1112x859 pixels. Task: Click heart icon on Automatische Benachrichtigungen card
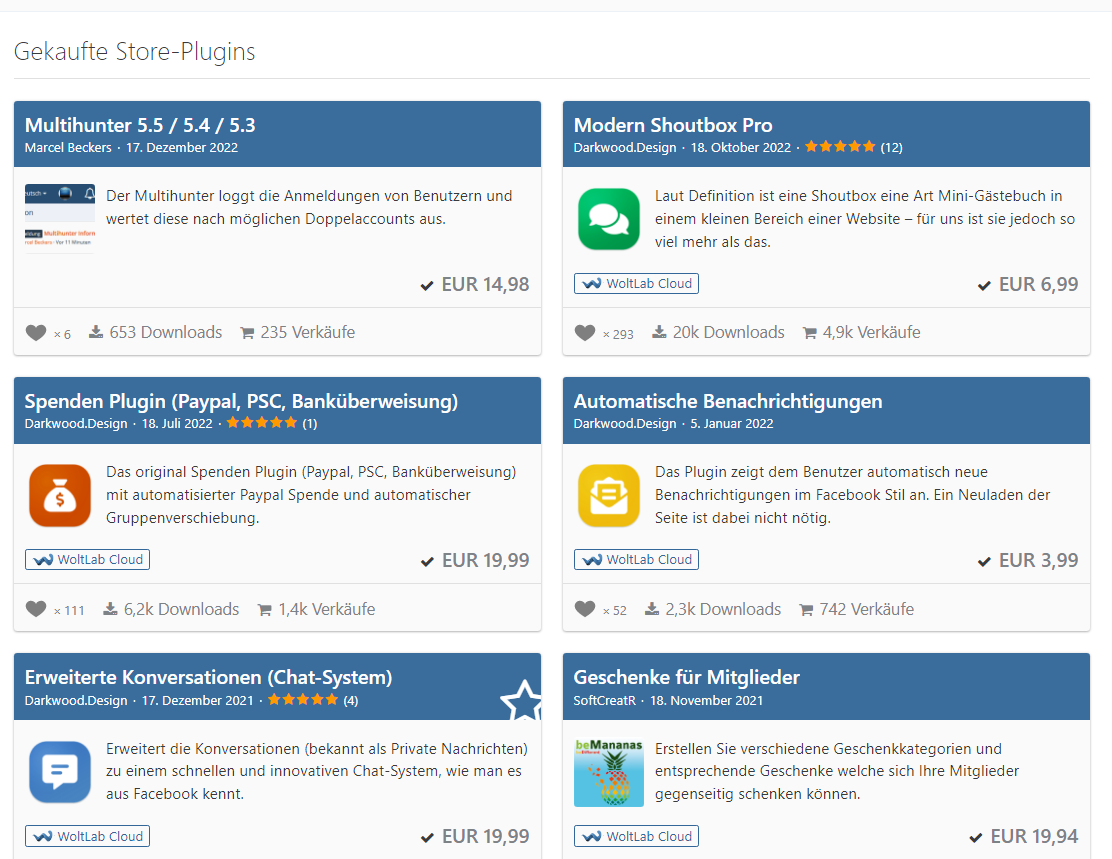tap(585, 609)
